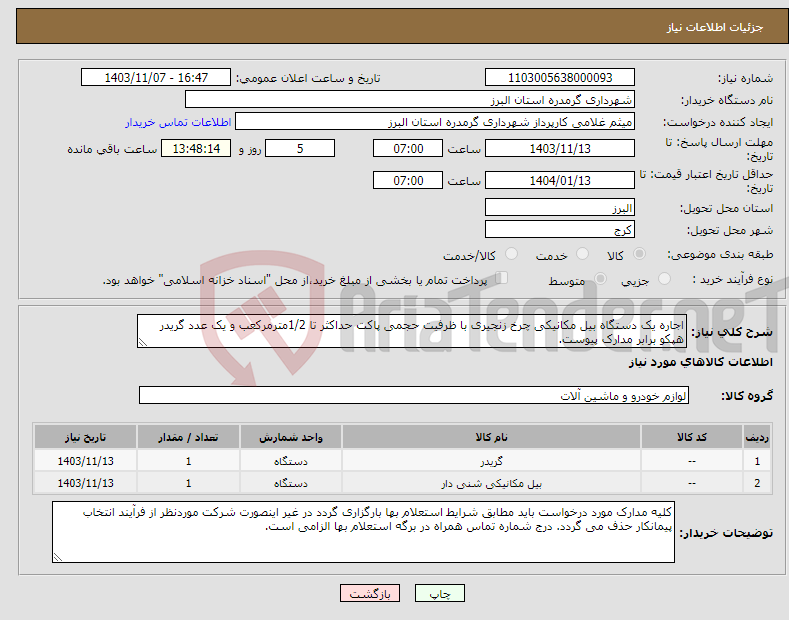Toggle the اسناد خزانه اسلامی payment checkbox
The height and width of the screenshot is (620, 789).
click(502, 277)
